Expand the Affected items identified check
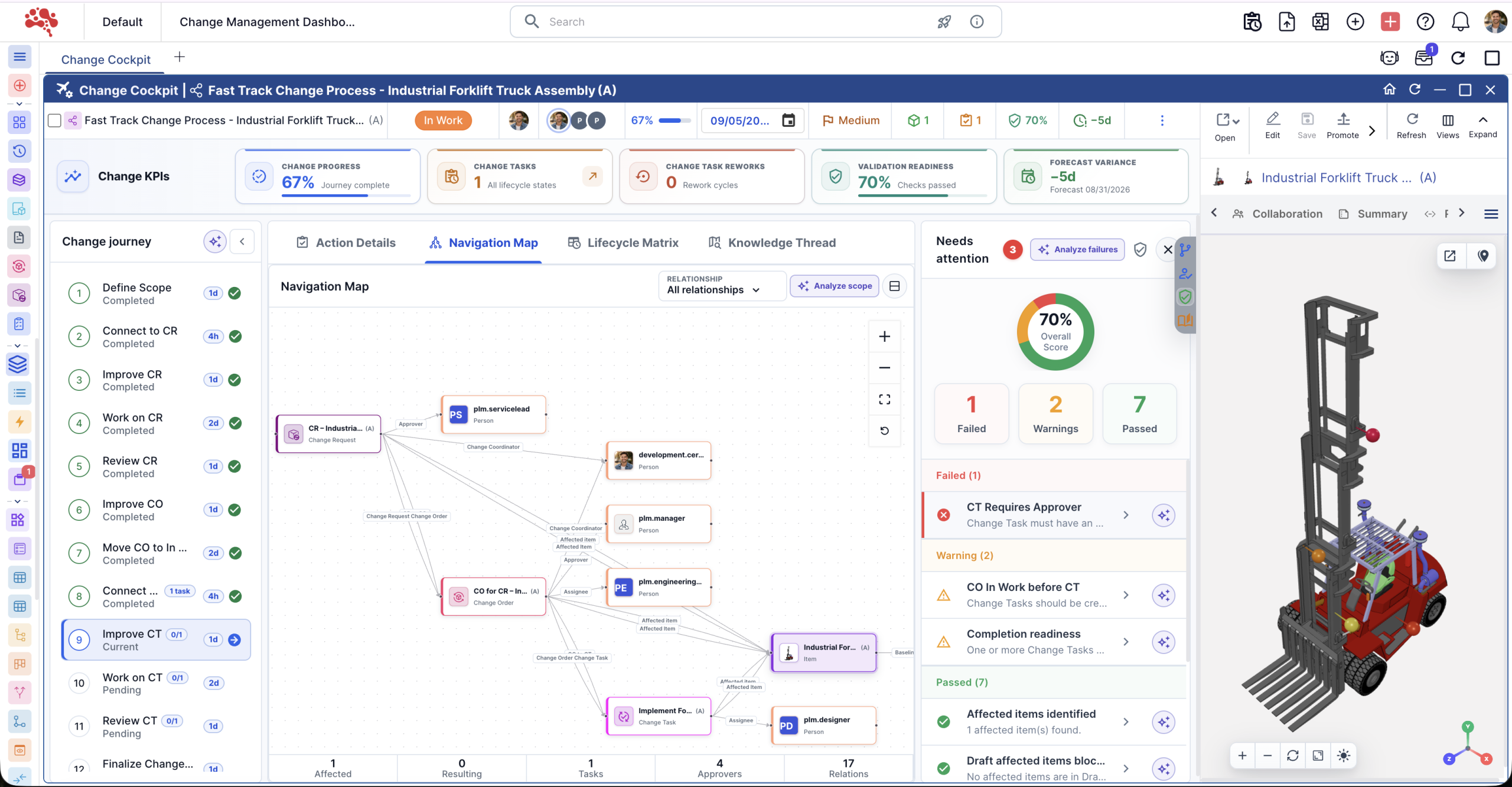This screenshot has height=787, width=1512. [x=1126, y=721]
